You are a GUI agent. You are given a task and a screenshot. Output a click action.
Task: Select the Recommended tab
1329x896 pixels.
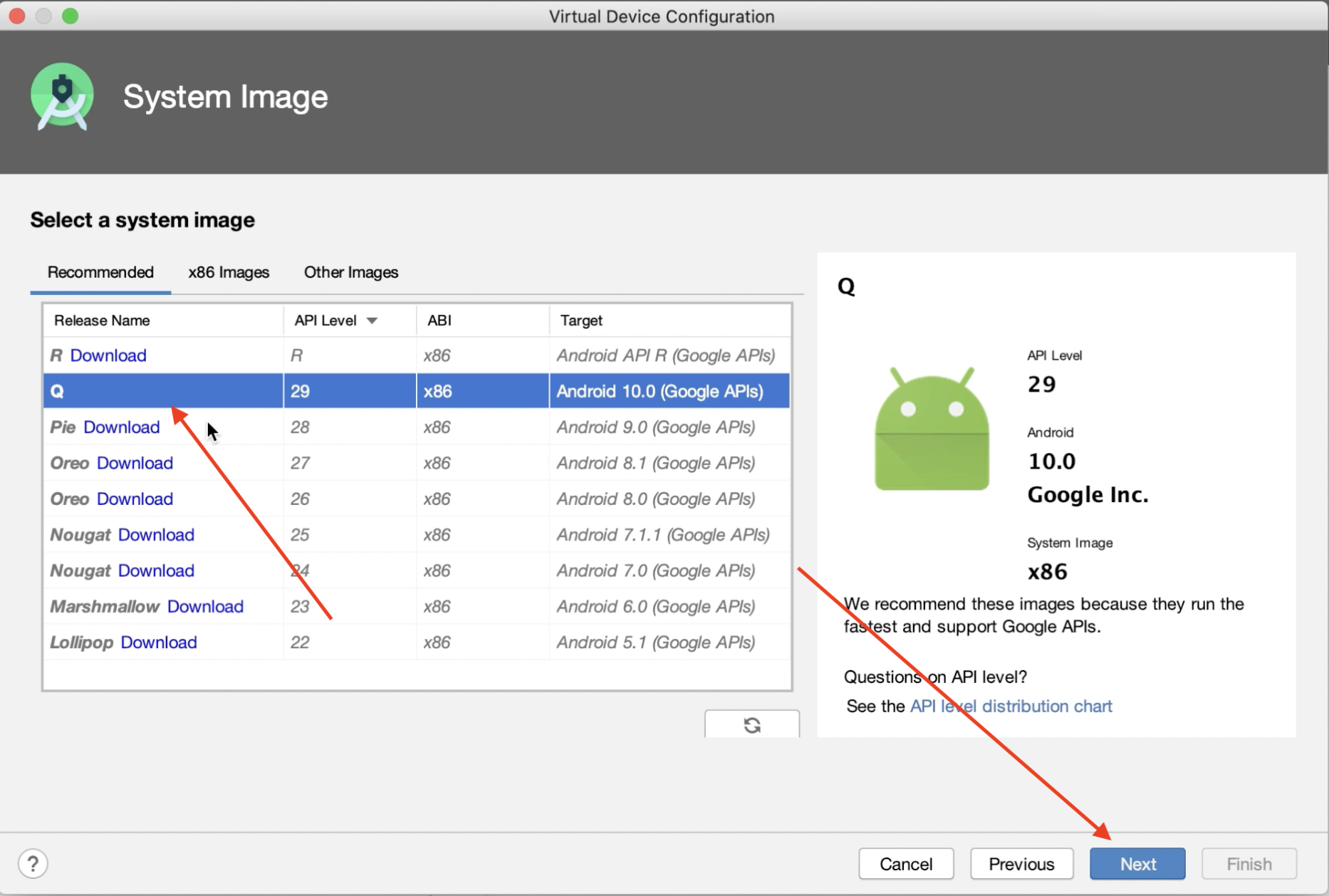[x=100, y=272]
